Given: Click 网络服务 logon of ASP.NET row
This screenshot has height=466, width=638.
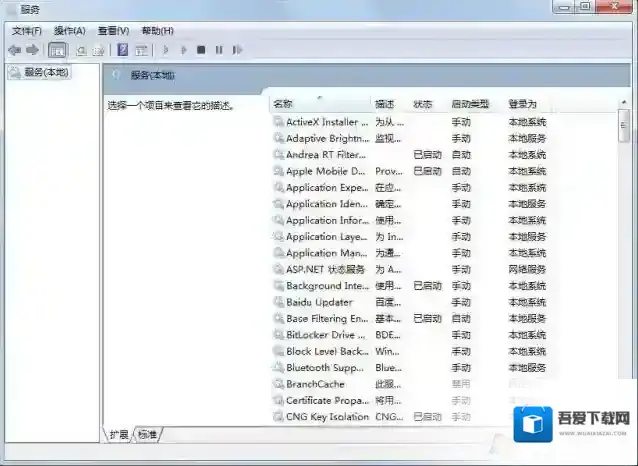Looking at the screenshot, I should coord(527,269).
